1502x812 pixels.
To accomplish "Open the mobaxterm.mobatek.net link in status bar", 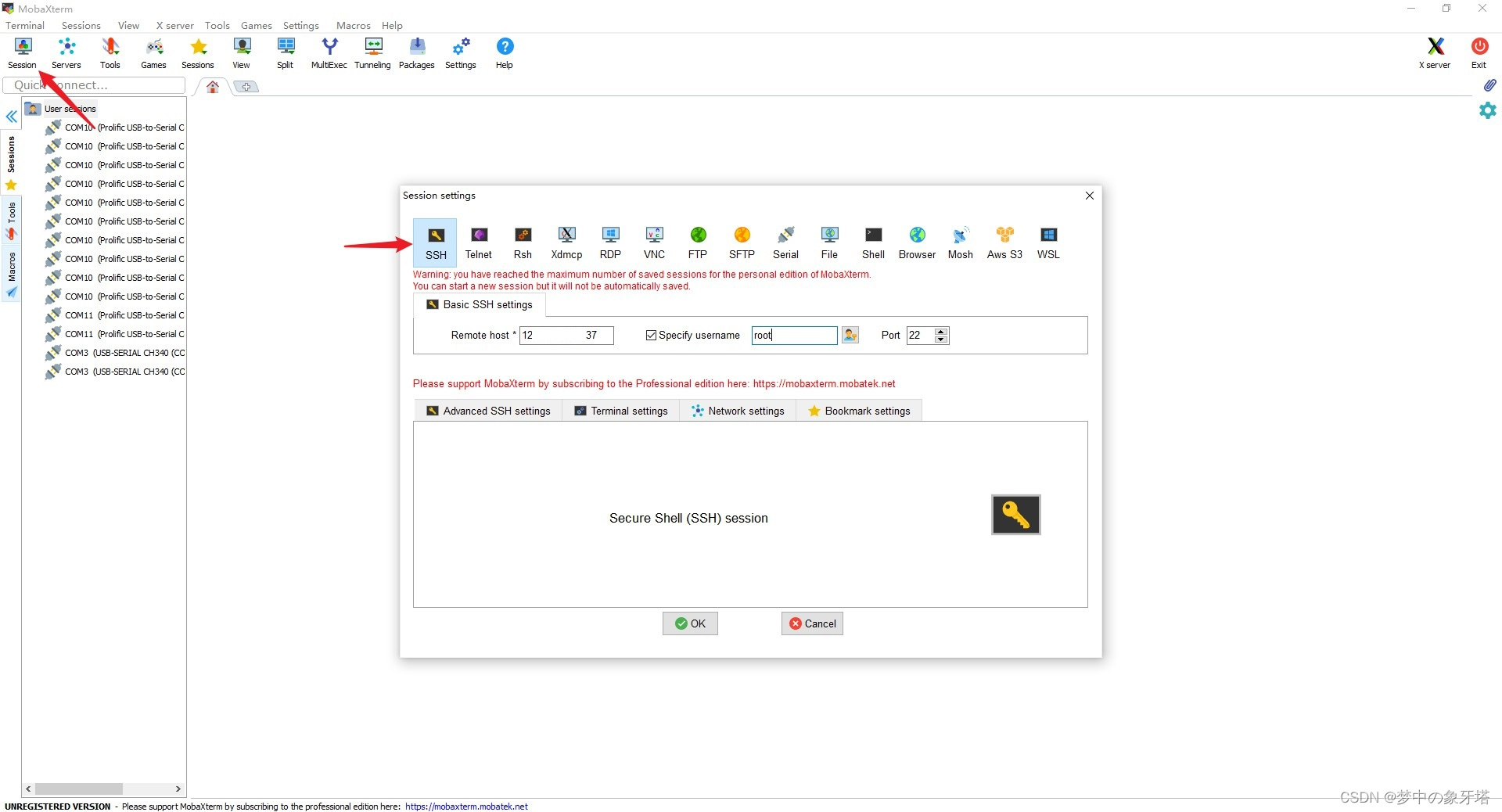I will tap(466, 807).
